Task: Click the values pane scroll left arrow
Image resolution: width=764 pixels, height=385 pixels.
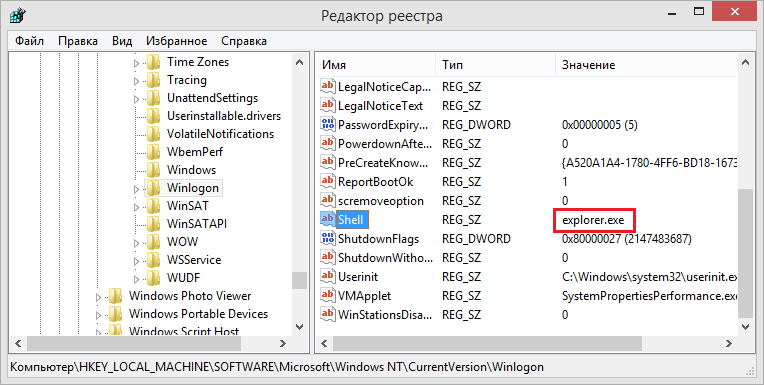Action: (324, 344)
